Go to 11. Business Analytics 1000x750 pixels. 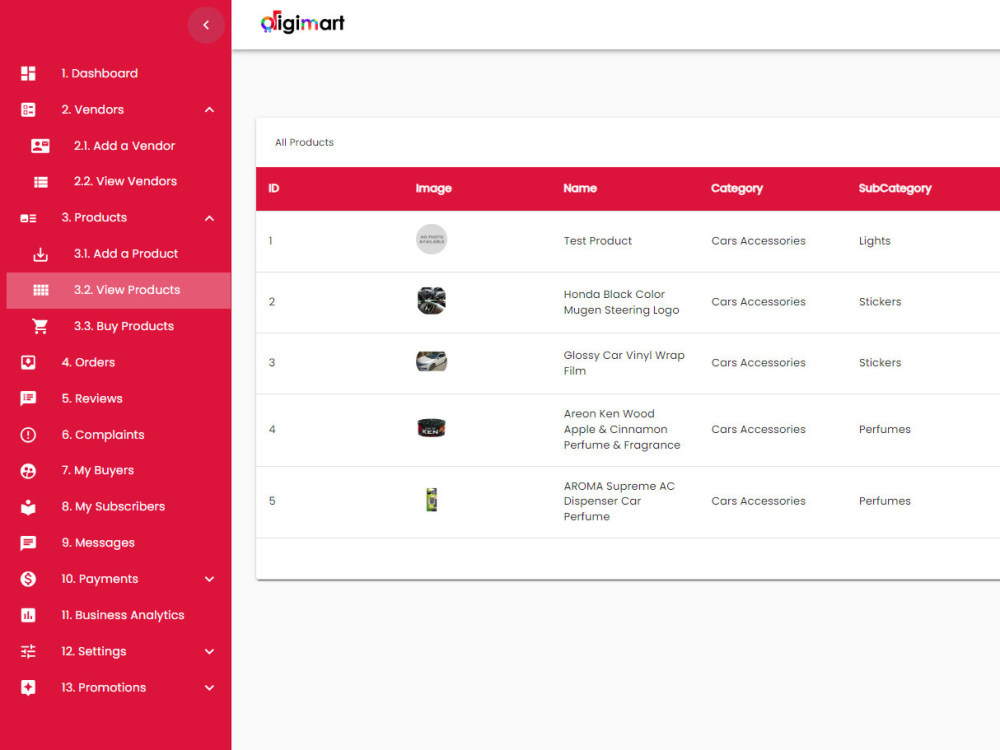[x=122, y=615]
